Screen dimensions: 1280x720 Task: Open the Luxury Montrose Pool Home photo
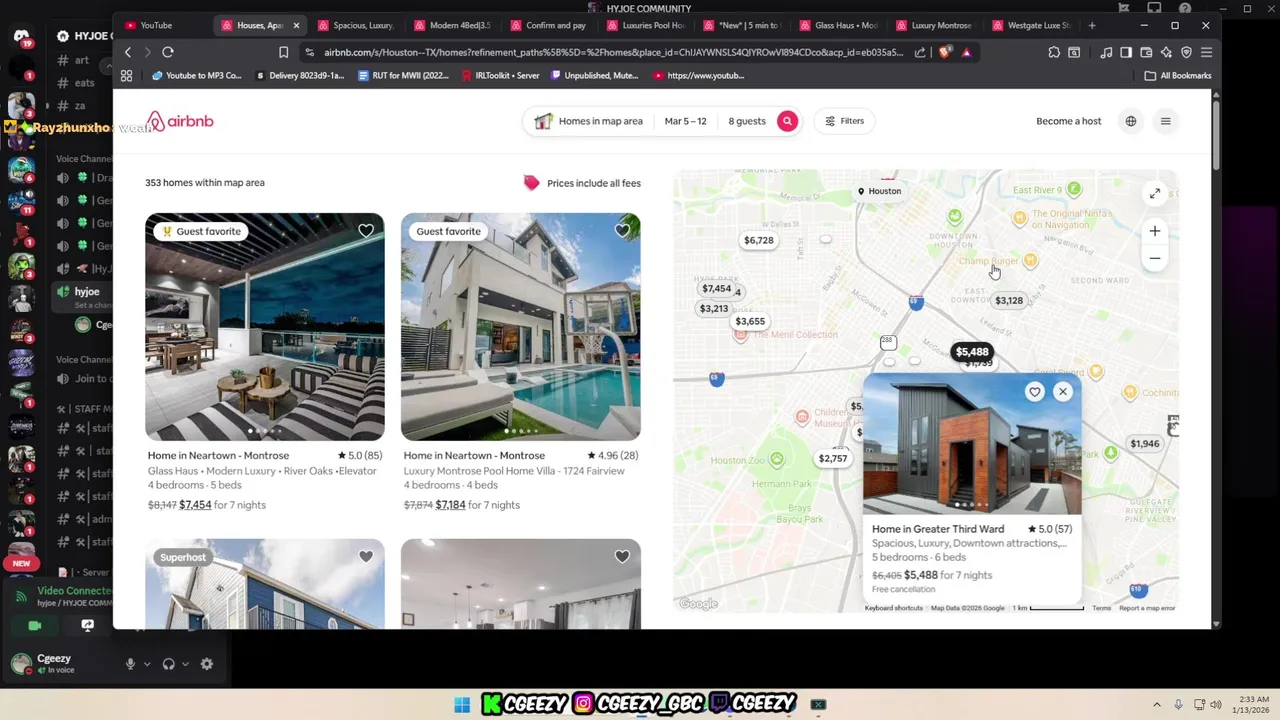(521, 326)
